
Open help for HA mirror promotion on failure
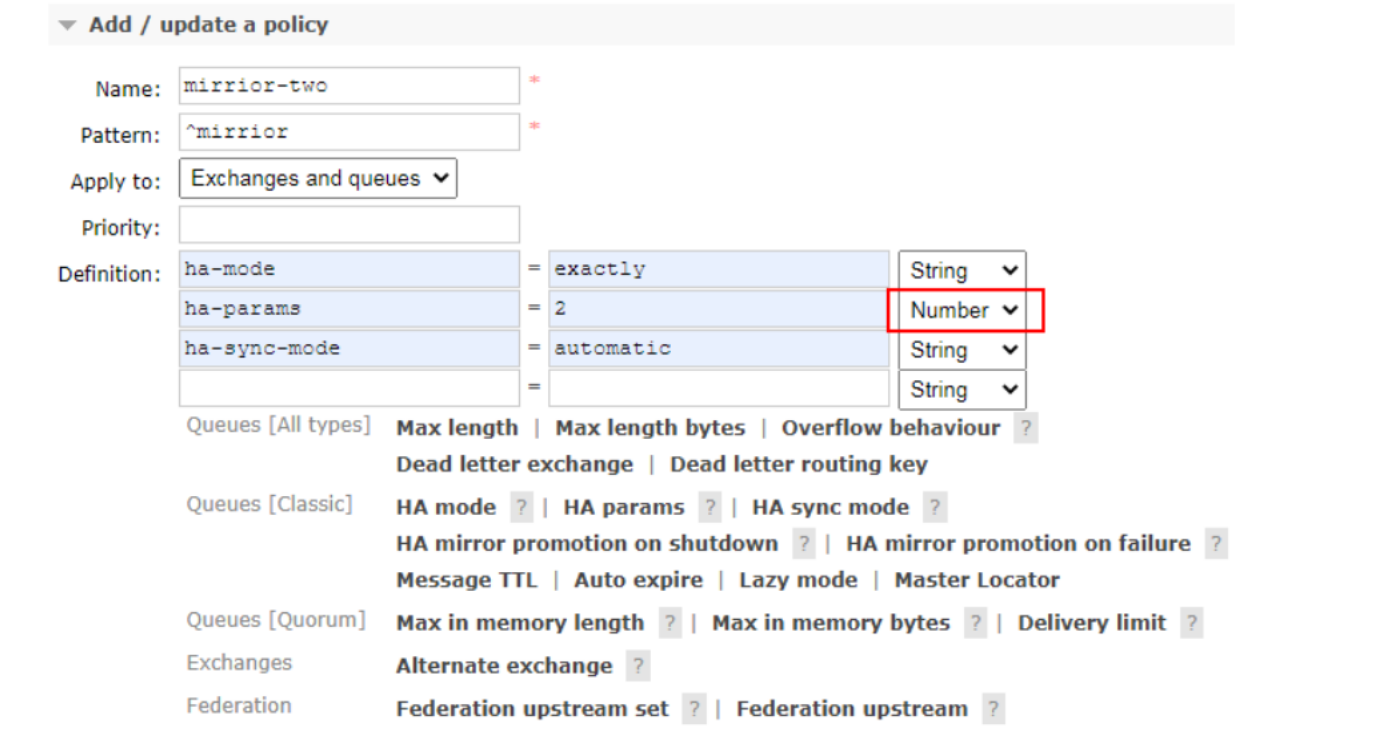tap(1215, 544)
